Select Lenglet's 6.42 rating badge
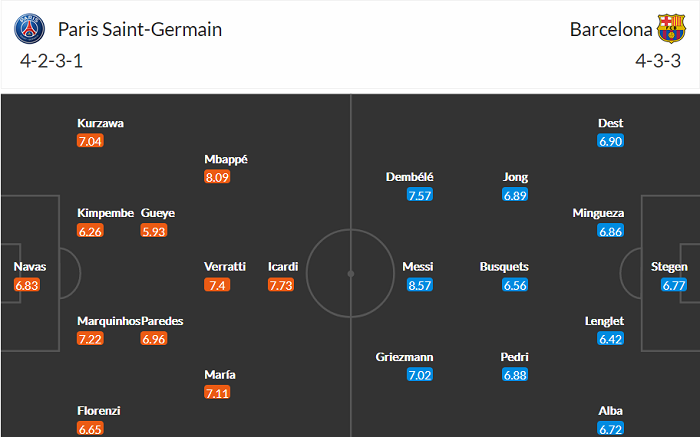 610,339
